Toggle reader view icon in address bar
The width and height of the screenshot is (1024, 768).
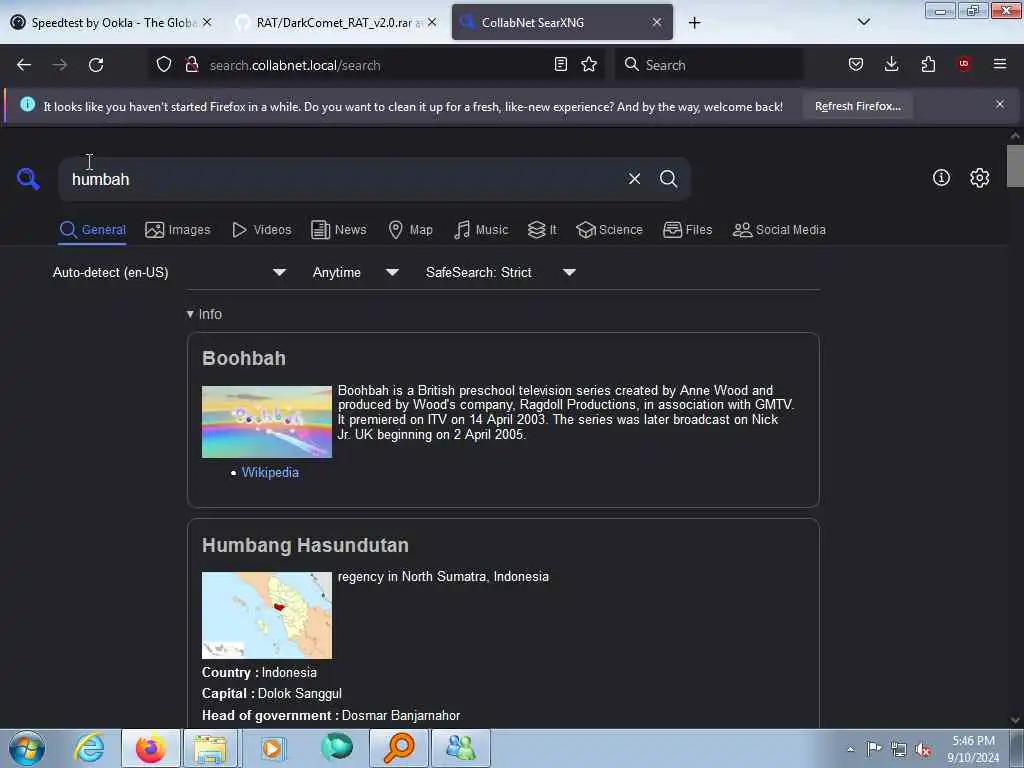560,64
